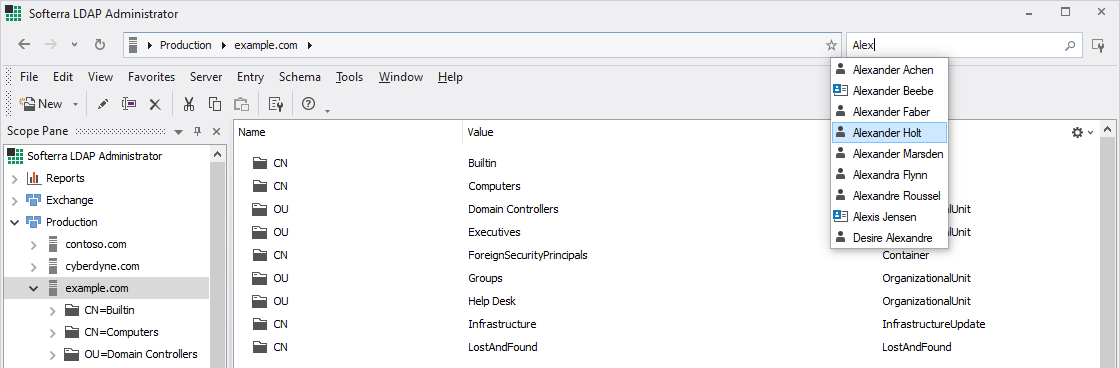Image resolution: width=1120 pixels, height=368 pixels.
Task: Go back with the left arrow
Action: tap(24, 44)
